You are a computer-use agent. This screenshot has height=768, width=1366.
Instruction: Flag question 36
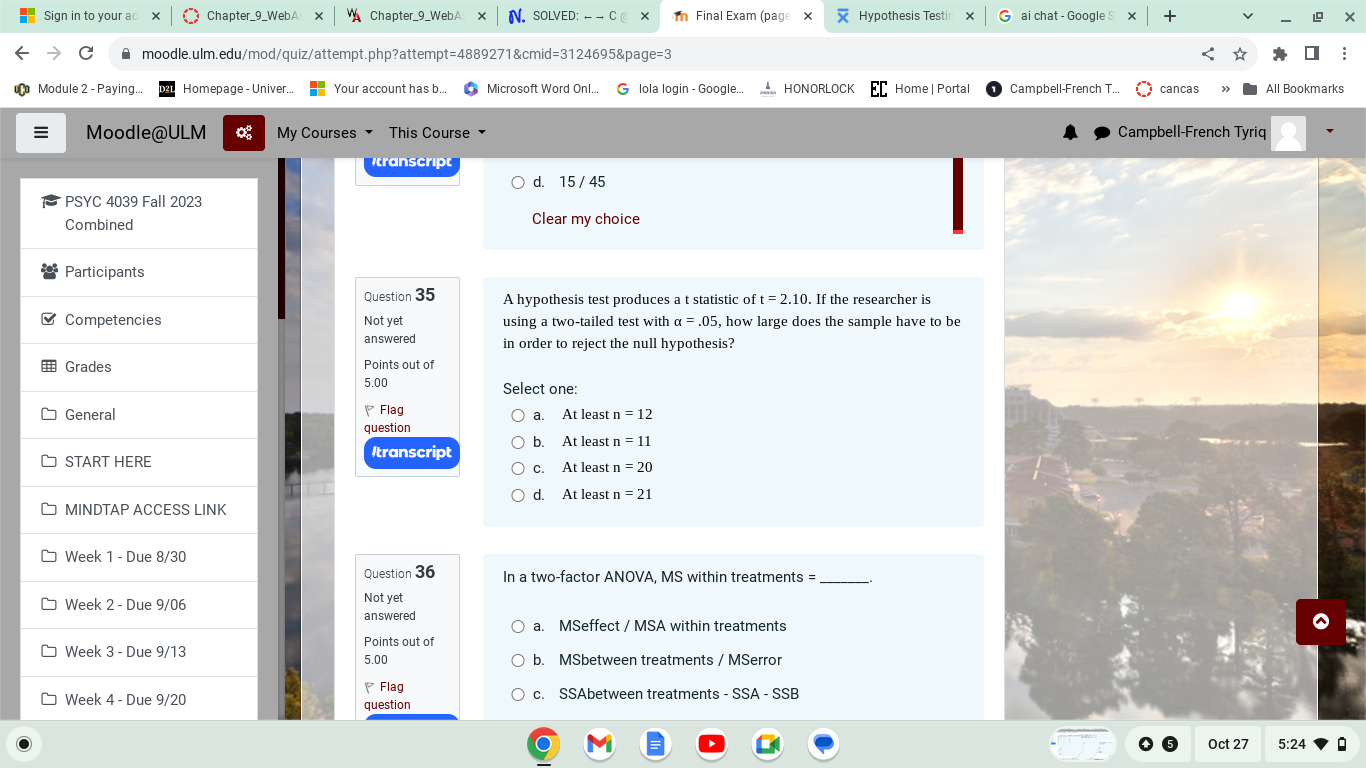pos(386,695)
